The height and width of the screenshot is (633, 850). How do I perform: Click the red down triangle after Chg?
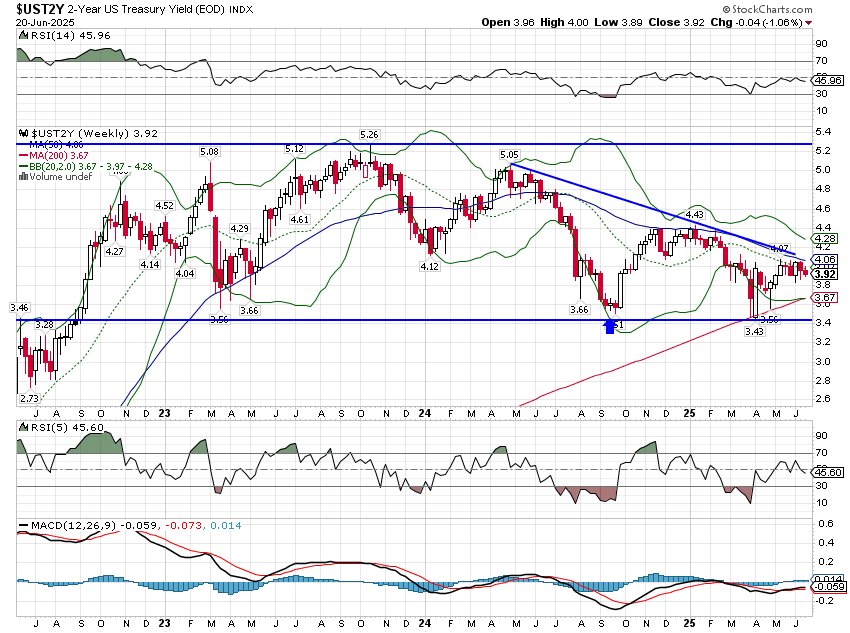coord(836,21)
